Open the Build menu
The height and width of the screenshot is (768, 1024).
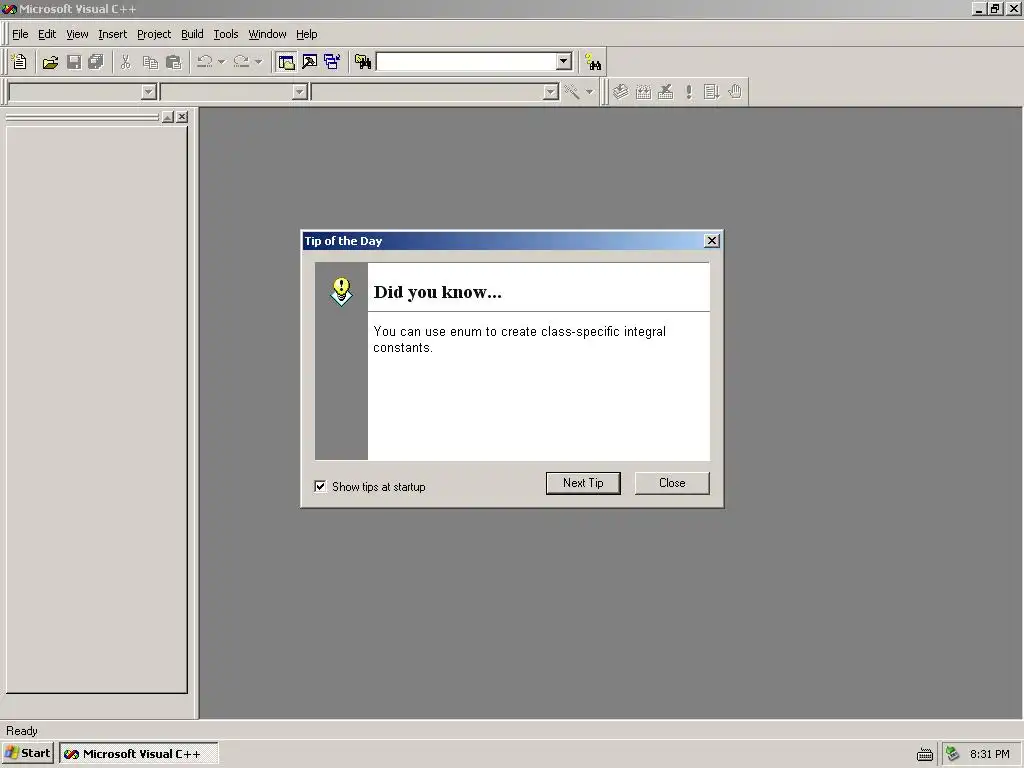click(x=192, y=34)
